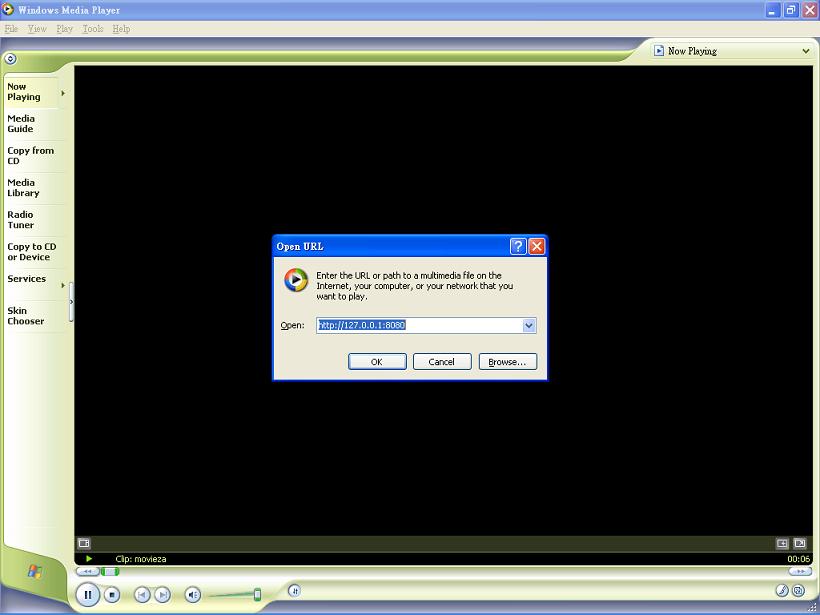Open the Tools menu

click(93, 29)
